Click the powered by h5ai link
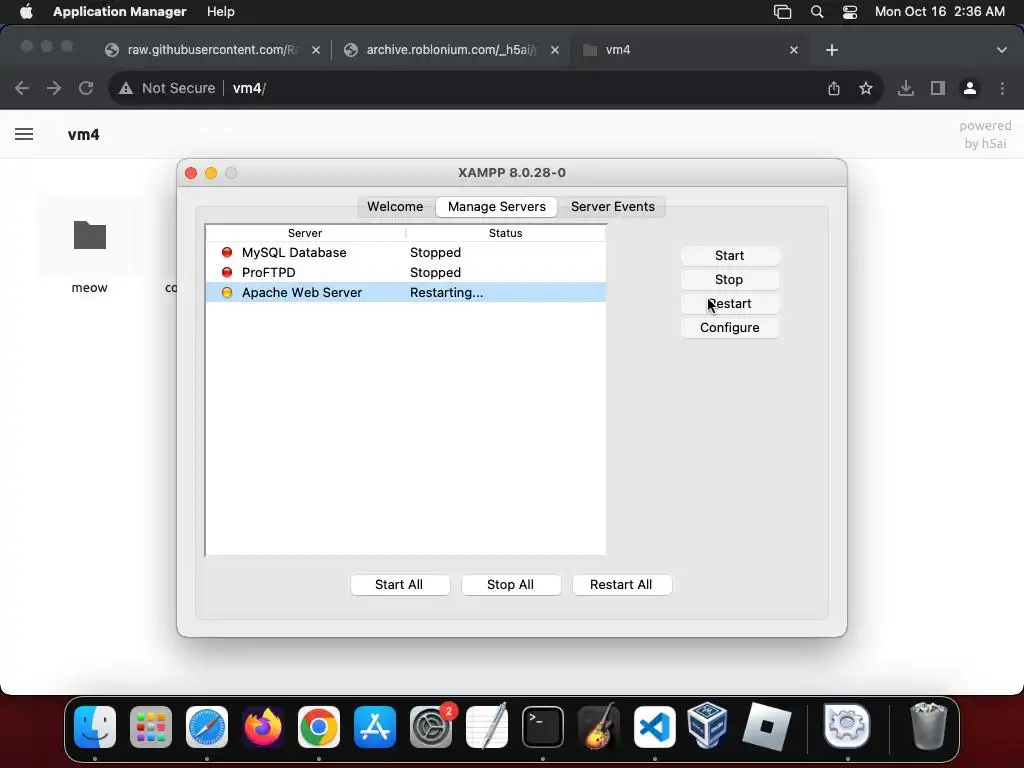The image size is (1024, 768). point(985,134)
